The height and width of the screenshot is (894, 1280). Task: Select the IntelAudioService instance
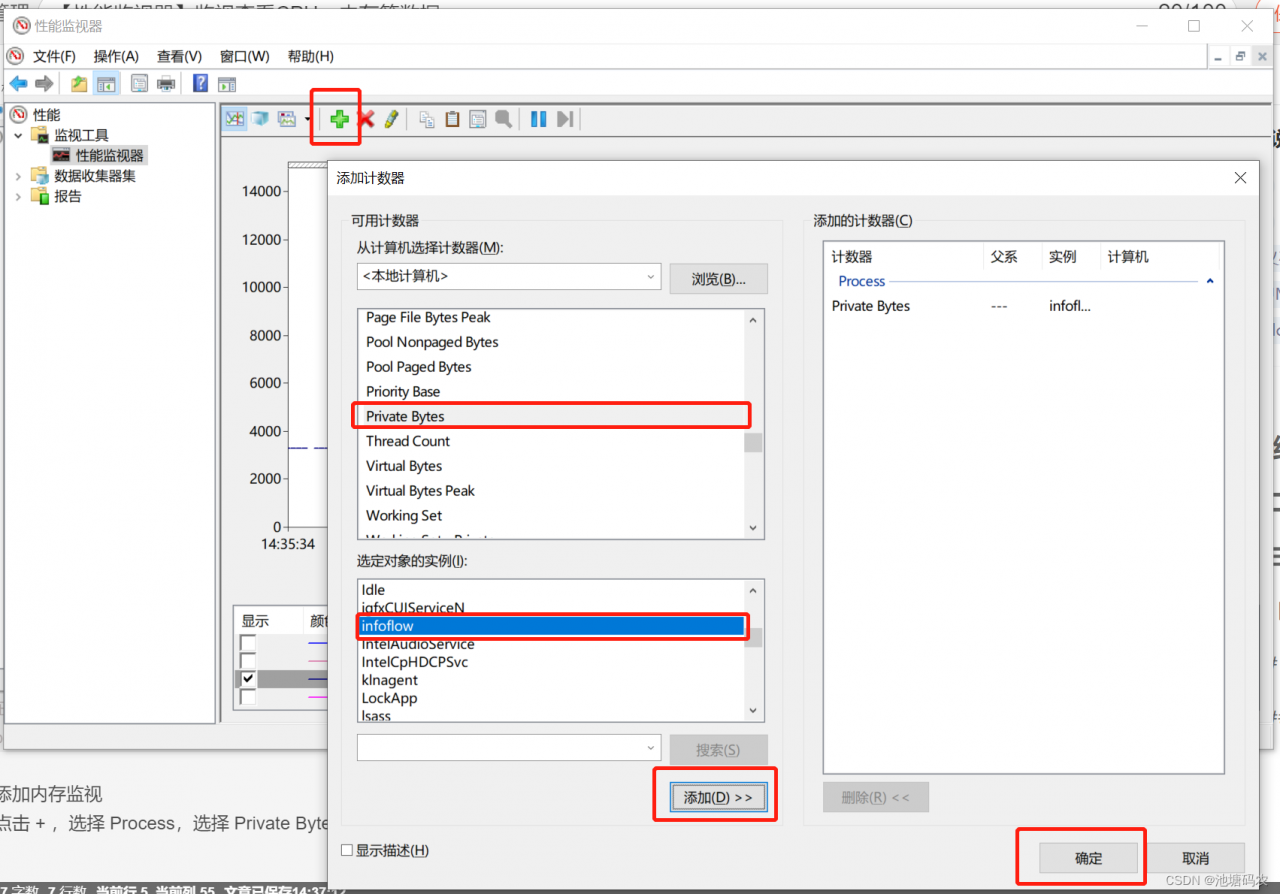pyautogui.click(x=551, y=644)
